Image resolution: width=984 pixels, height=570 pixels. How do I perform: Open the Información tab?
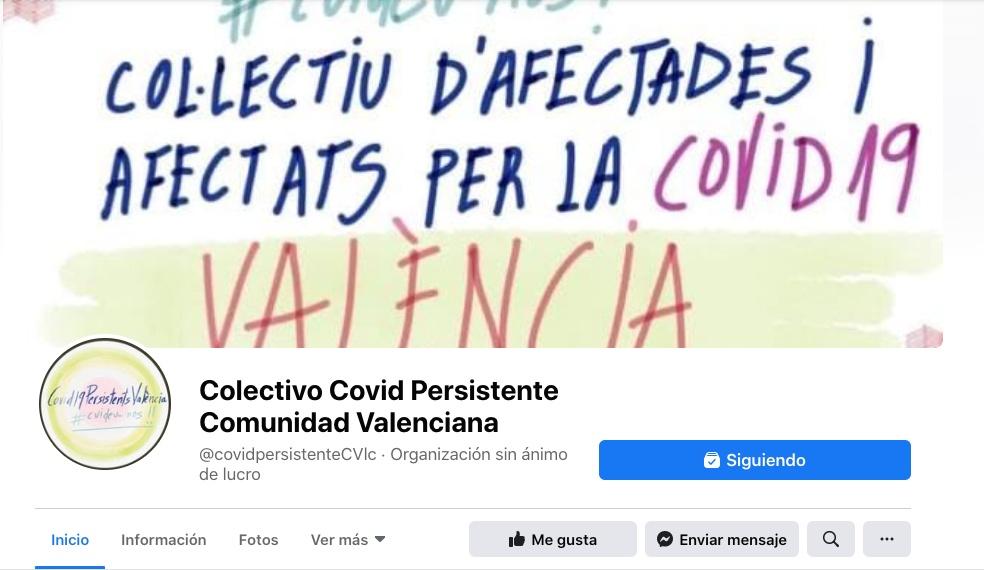pyautogui.click(x=163, y=540)
